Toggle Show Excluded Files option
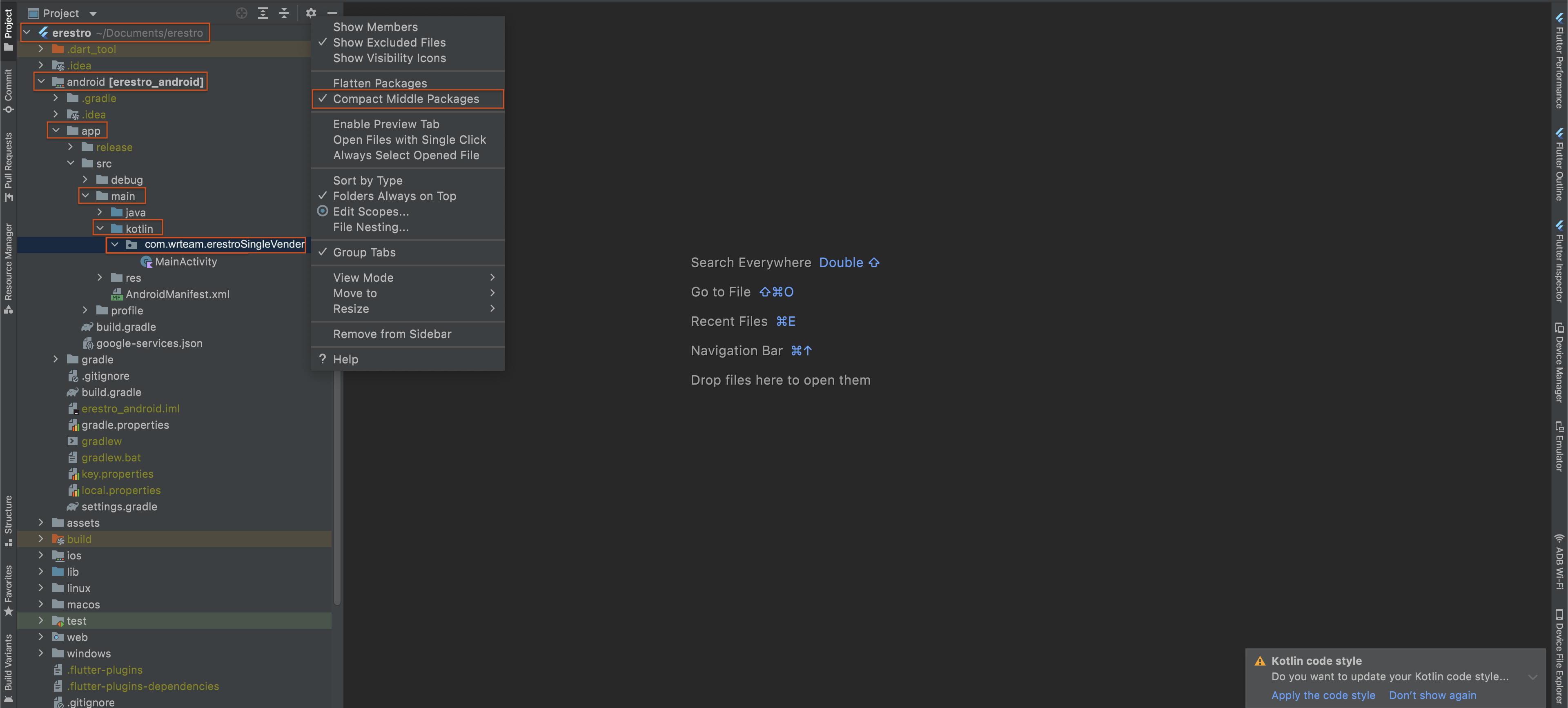1568x708 pixels. click(x=407, y=42)
